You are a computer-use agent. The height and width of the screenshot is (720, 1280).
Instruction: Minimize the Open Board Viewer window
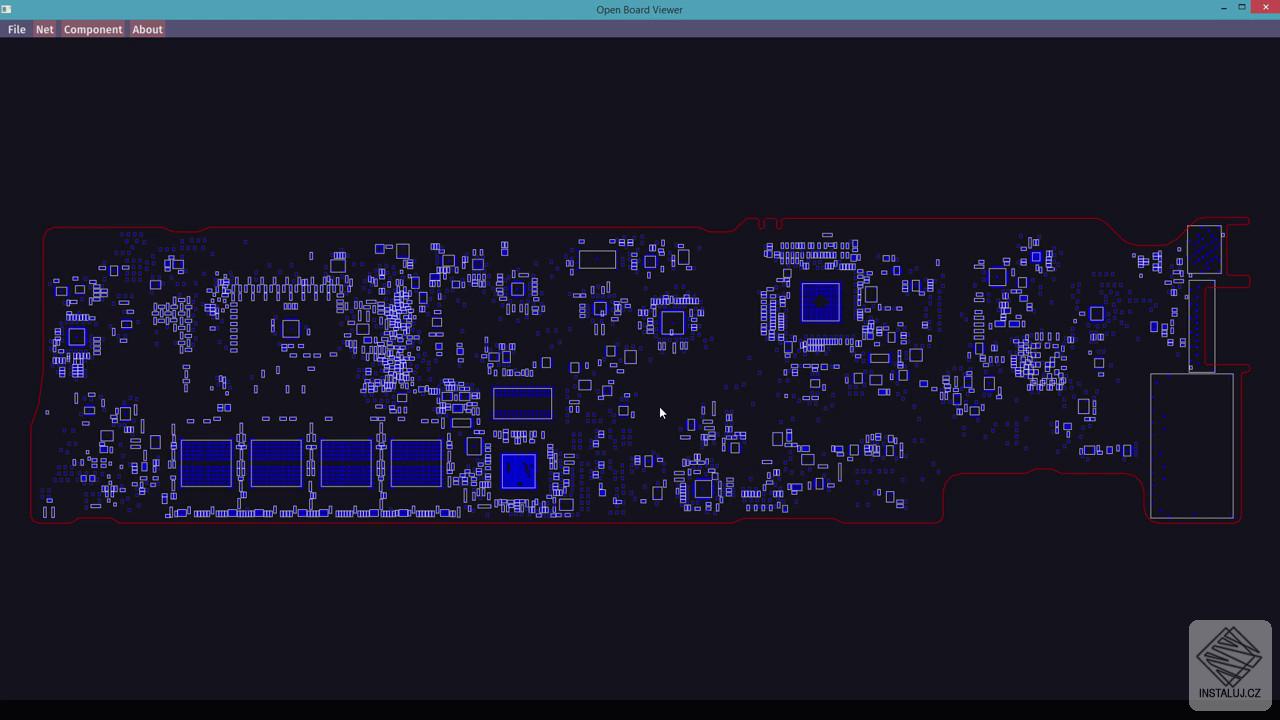click(x=1223, y=8)
